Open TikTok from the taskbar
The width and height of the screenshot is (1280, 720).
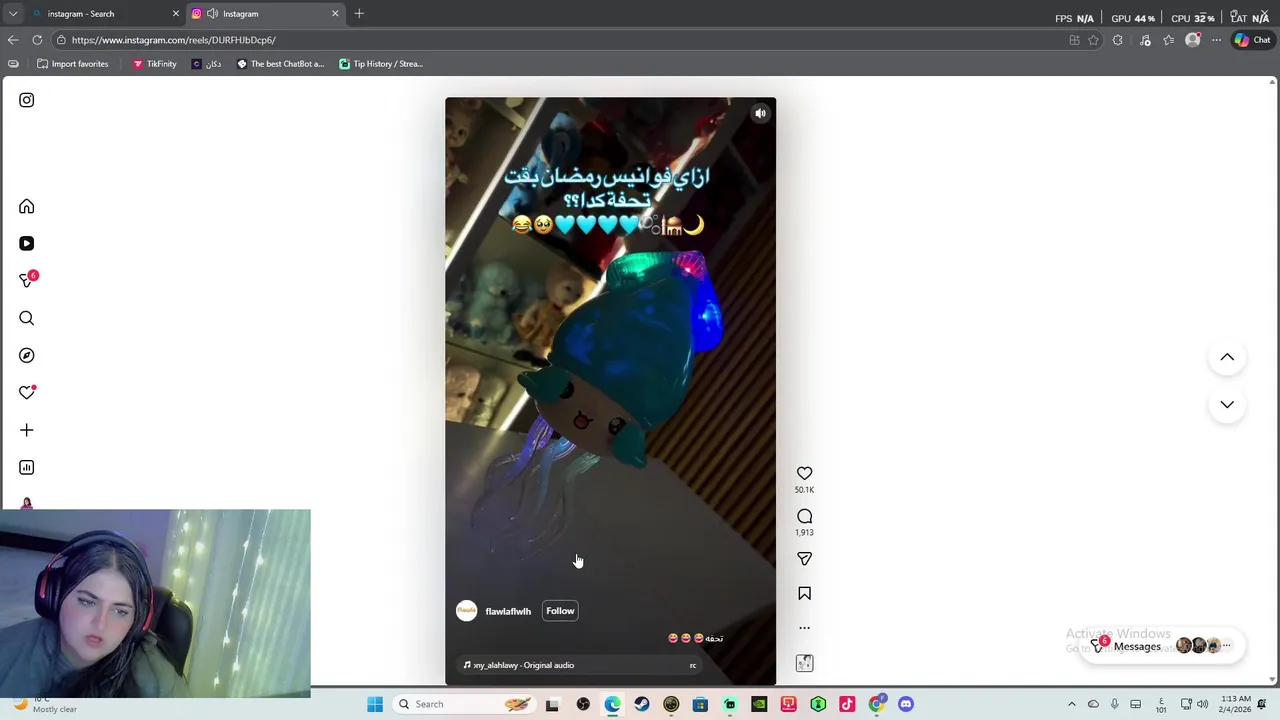[x=847, y=704]
